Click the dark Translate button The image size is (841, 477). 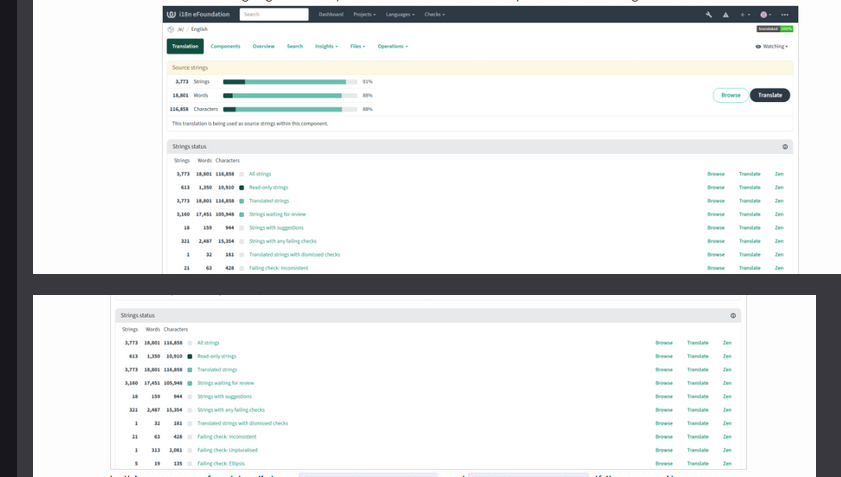pyautogui.click(x=770, y=95)
